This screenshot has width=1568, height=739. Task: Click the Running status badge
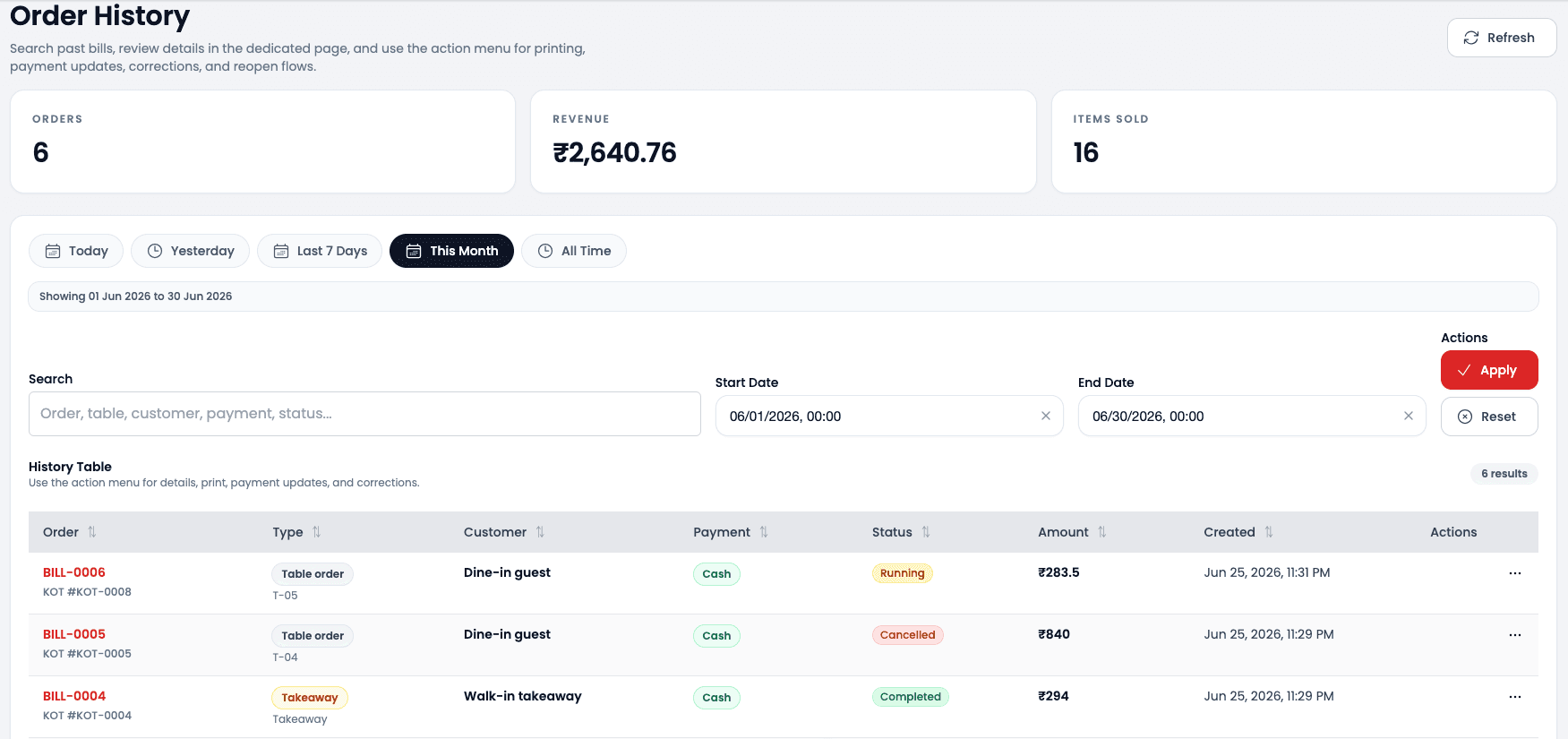click(903, 573)
